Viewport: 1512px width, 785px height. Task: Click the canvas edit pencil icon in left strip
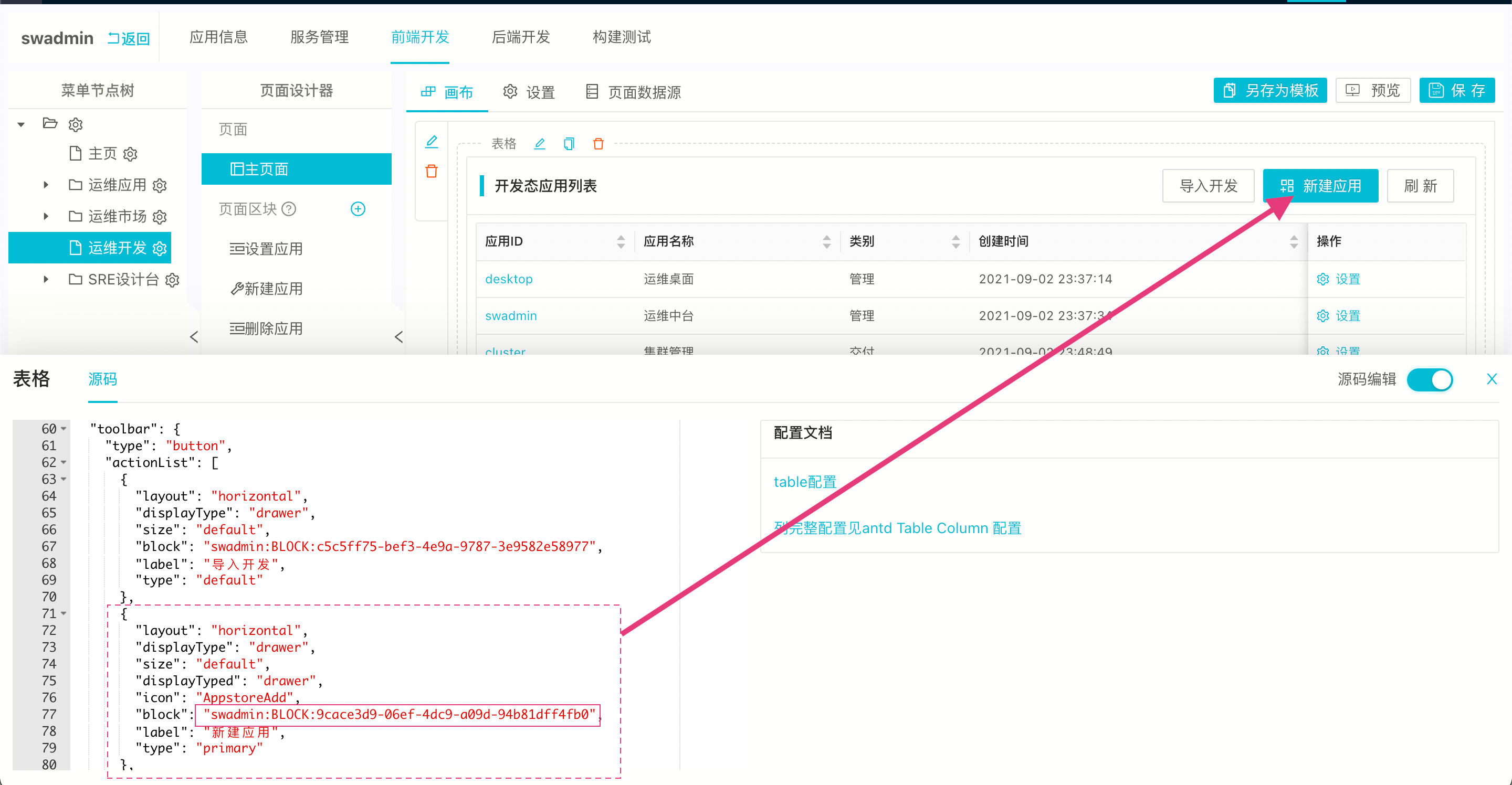click(x=432, y=141)
